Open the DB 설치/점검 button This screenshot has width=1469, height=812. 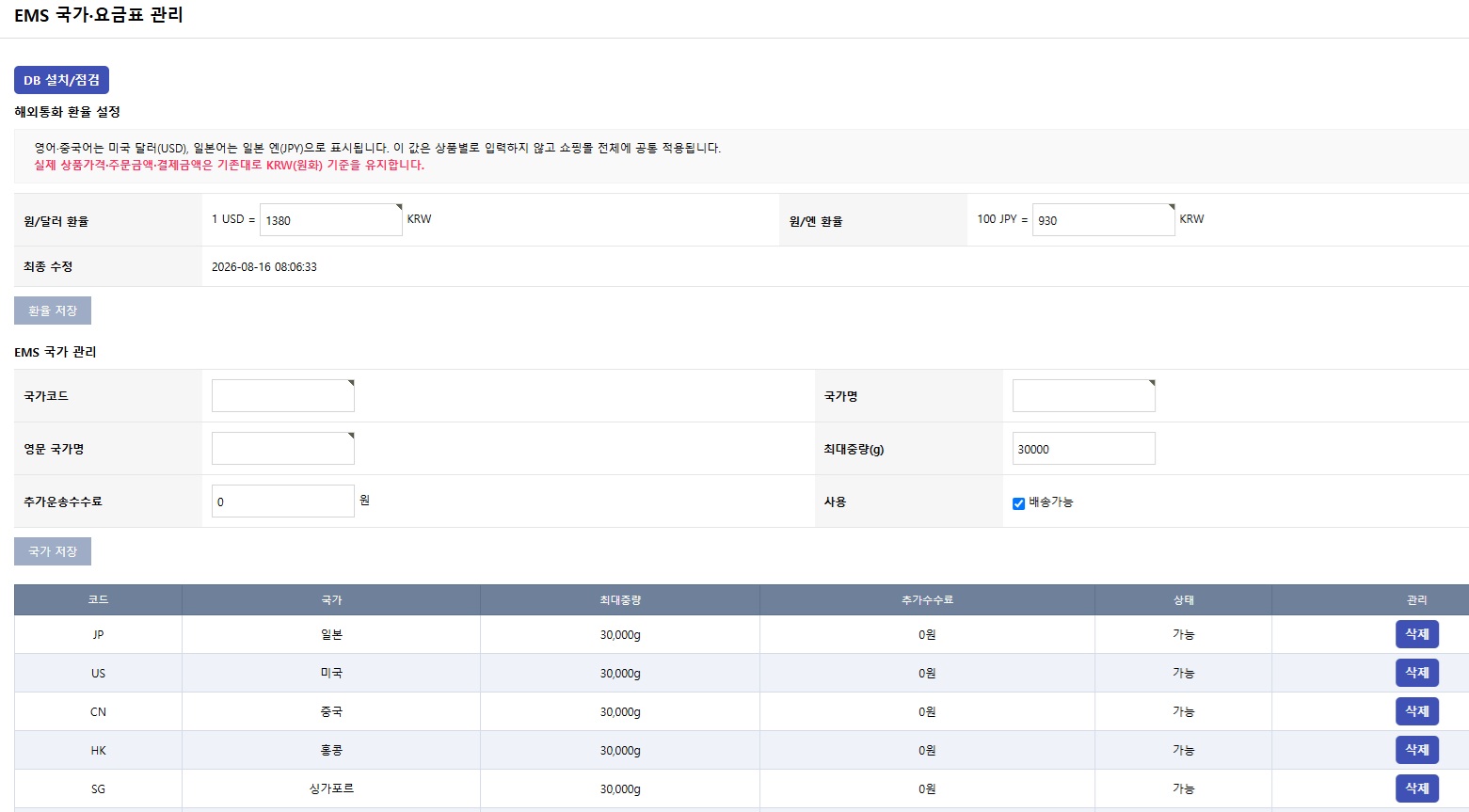pos(61,80)
